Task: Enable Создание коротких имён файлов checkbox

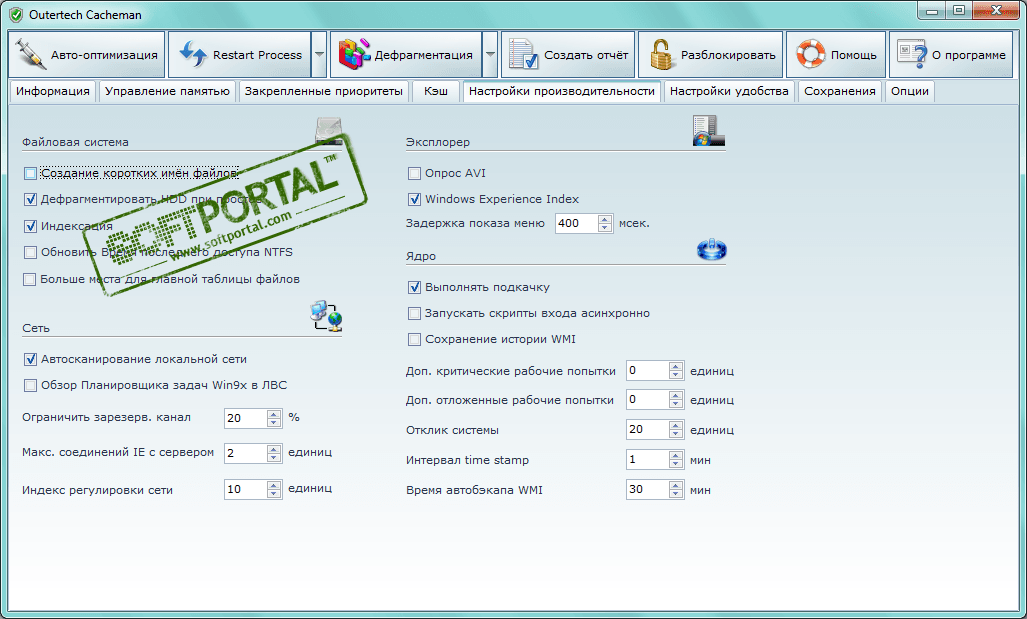Action: [30, 174]
